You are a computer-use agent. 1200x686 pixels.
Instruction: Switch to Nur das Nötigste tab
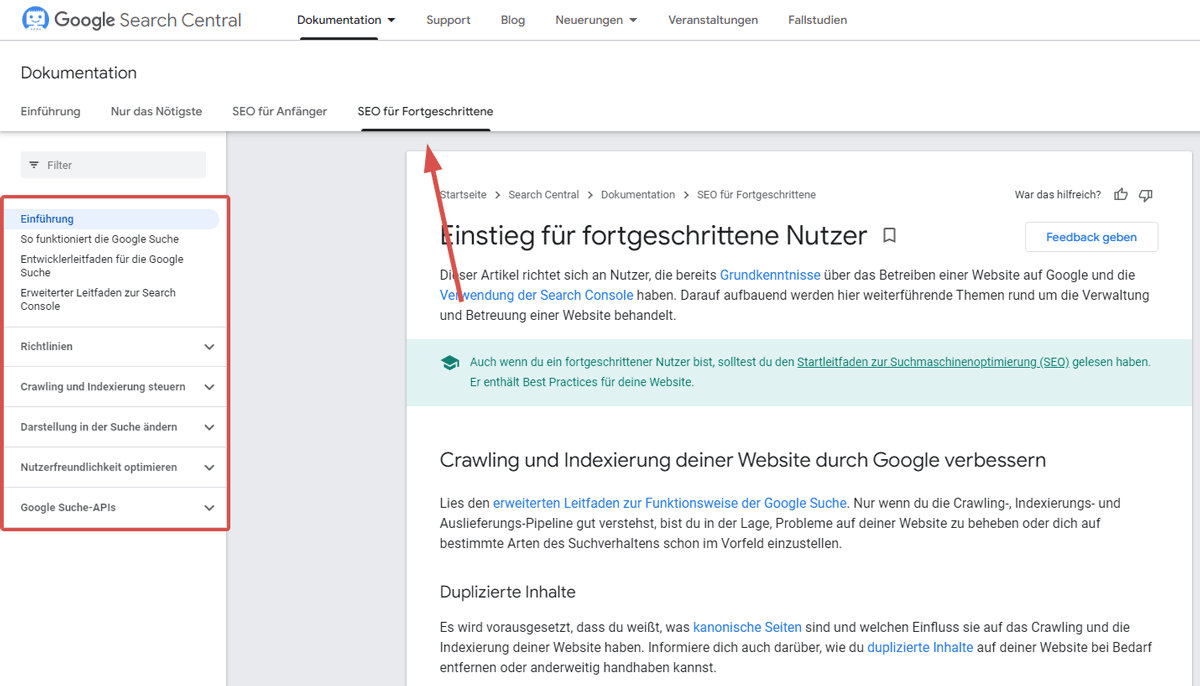click(x=156, y=111)
